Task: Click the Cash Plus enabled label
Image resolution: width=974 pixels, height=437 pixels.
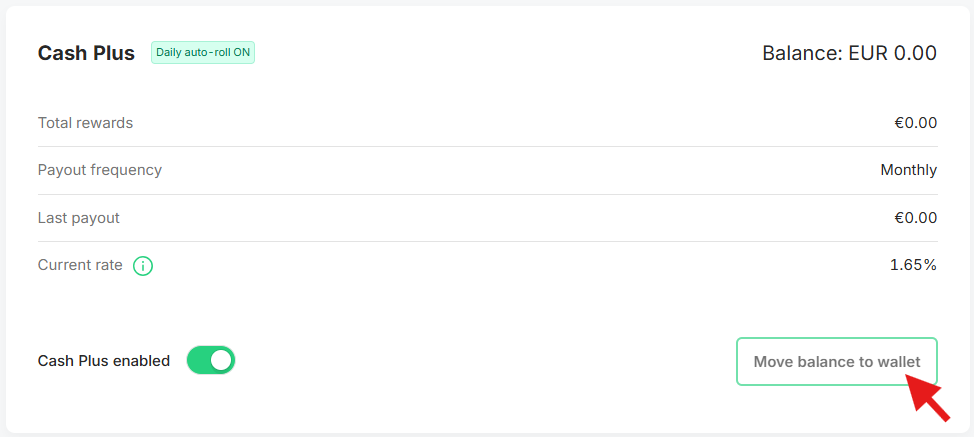Action: [104, 361]
